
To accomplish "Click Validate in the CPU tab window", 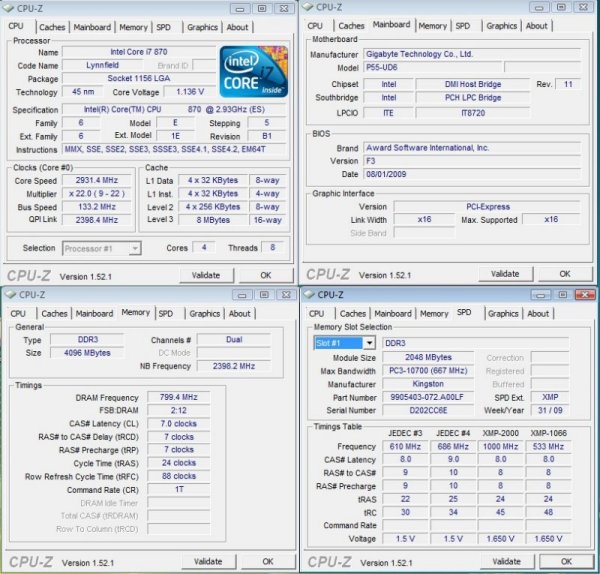I will (x=206, y=276).
